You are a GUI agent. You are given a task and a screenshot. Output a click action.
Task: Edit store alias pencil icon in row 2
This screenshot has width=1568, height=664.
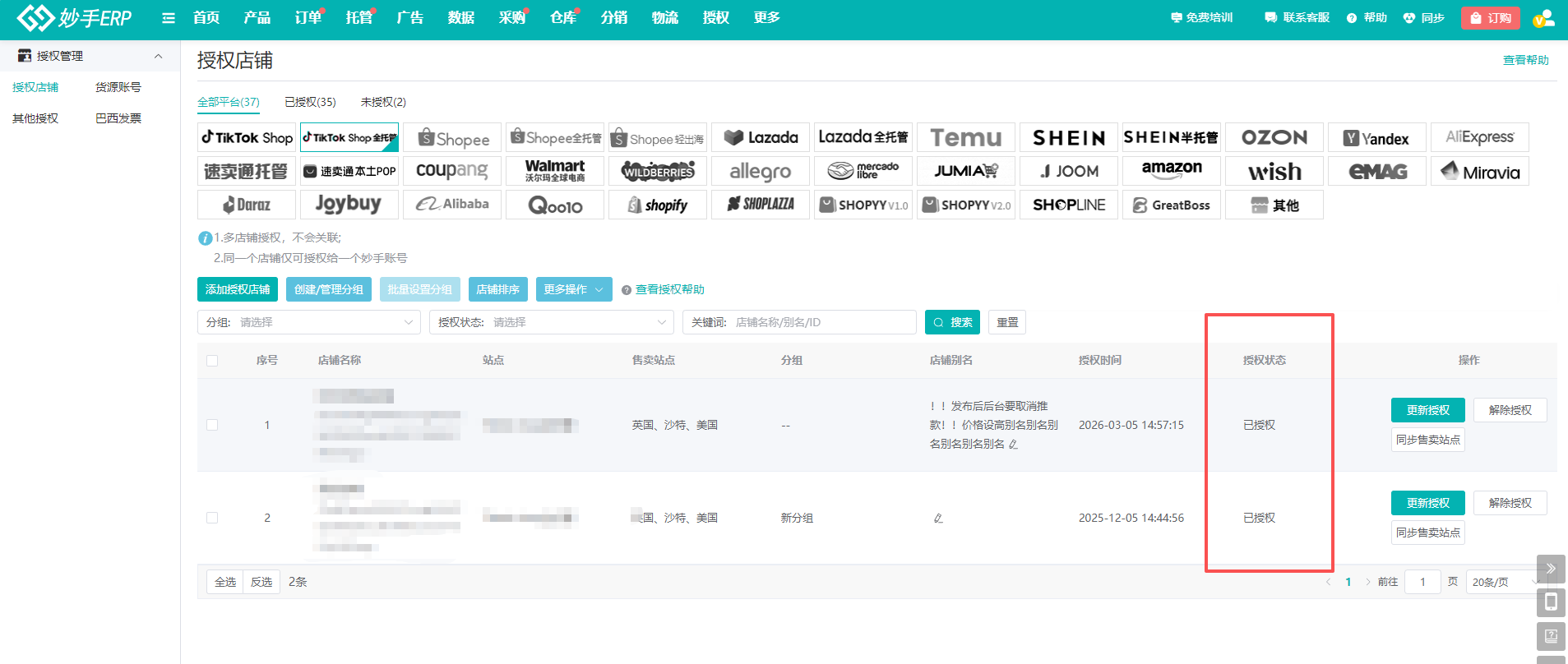tap(938, 519)
